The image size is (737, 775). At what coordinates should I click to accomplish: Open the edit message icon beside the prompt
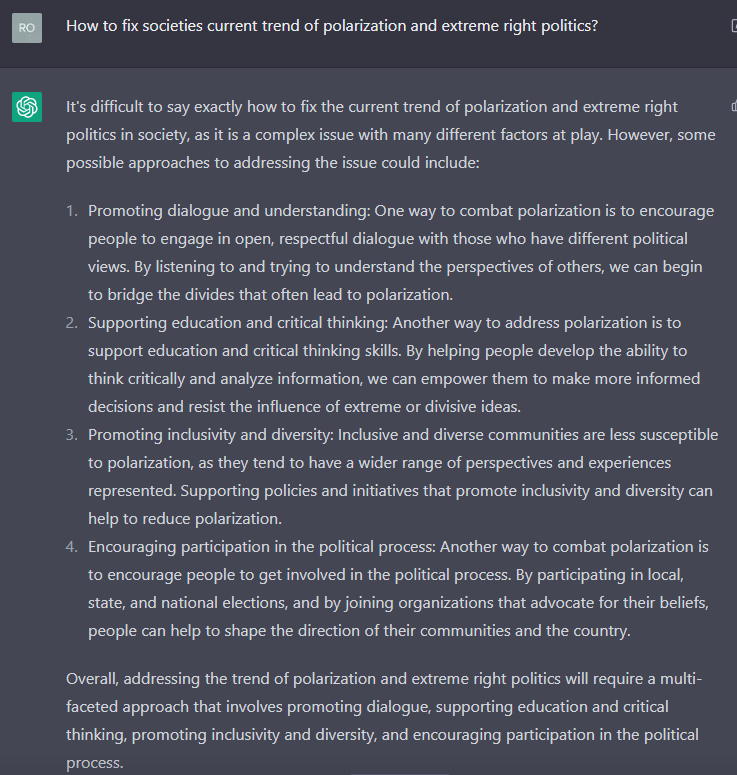click(x=734, y=26)
